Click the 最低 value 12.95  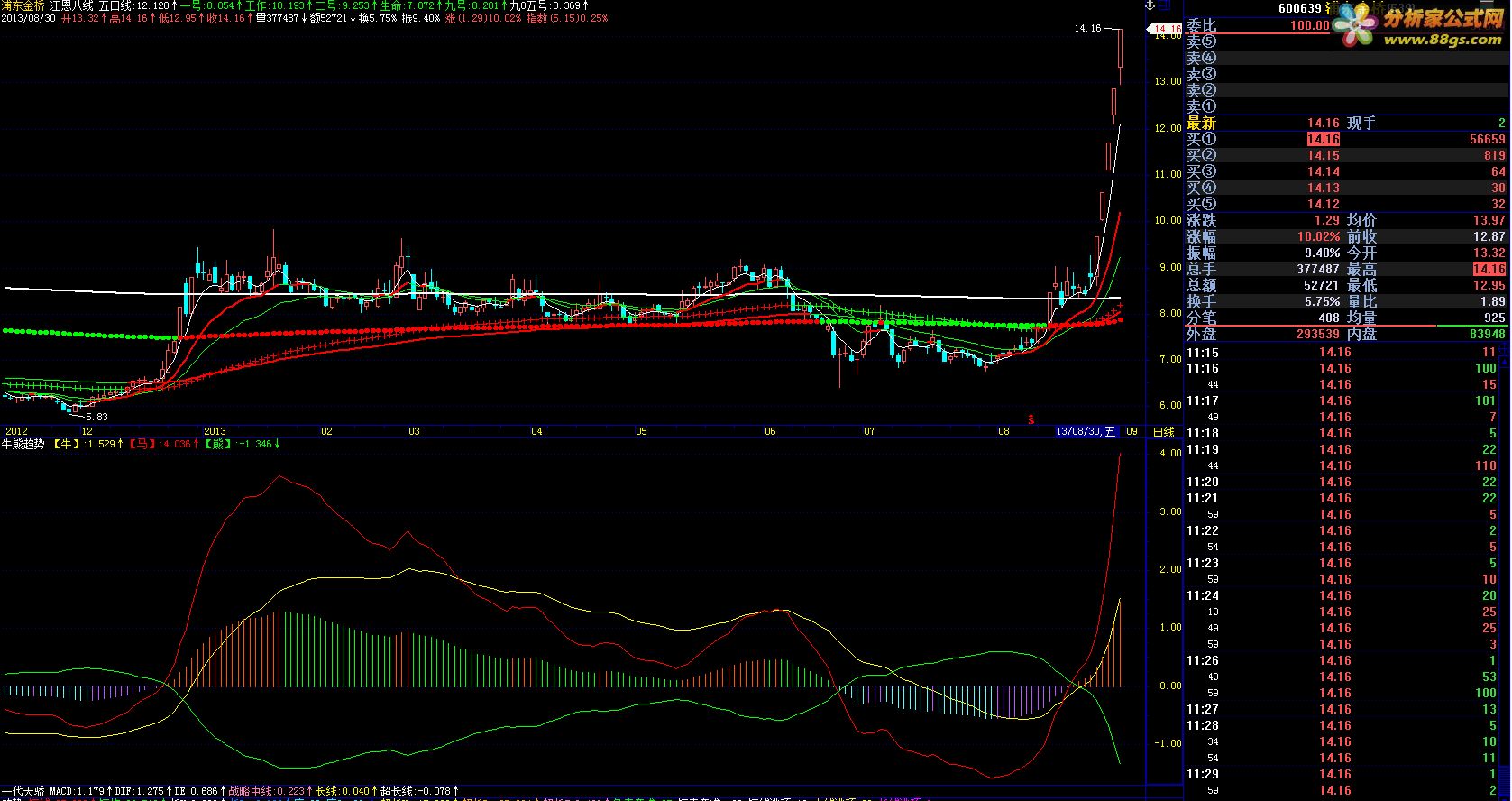coord(1489,285)
